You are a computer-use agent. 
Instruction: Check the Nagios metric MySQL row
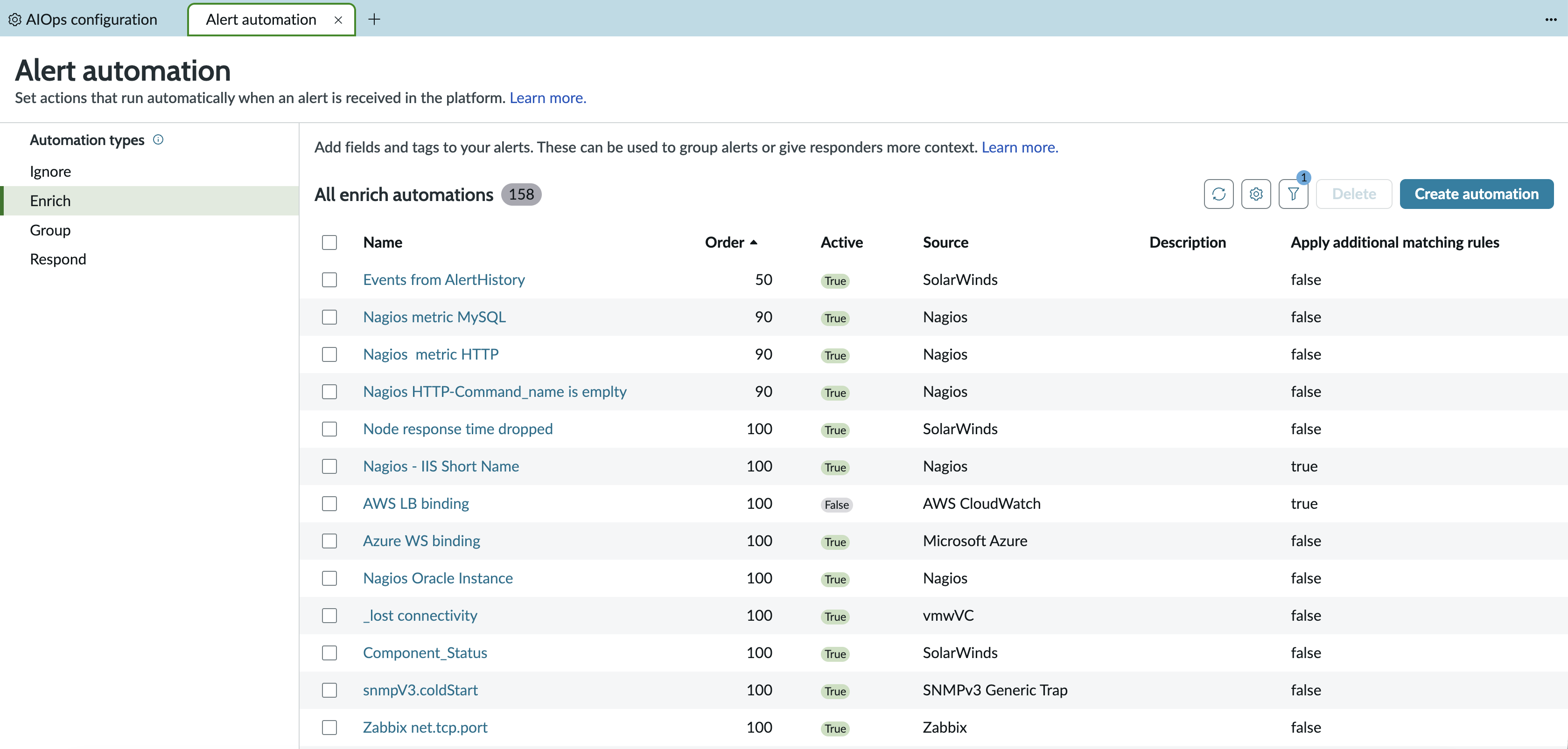pos(329,317)
